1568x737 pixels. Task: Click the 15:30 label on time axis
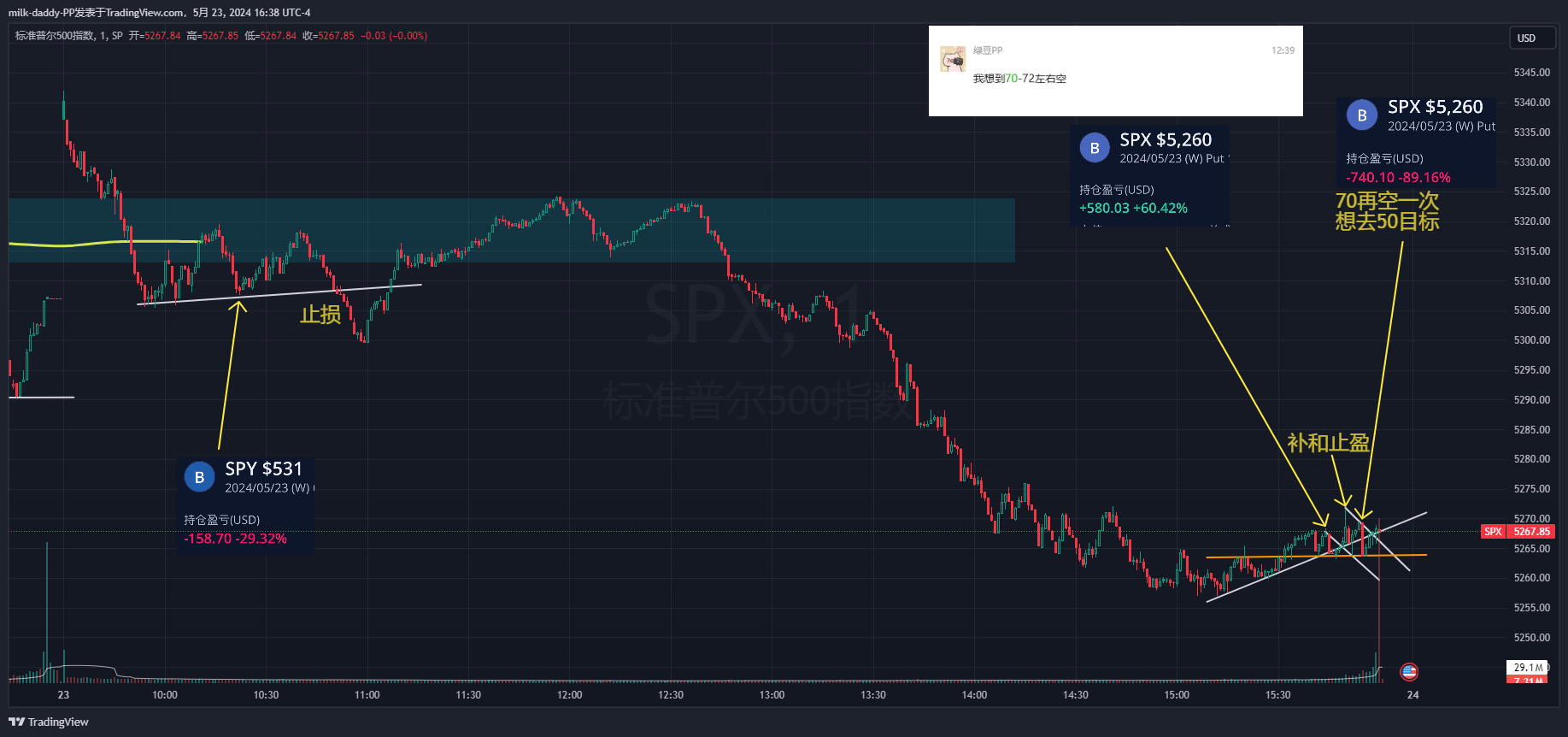(x=1277, y=695)
